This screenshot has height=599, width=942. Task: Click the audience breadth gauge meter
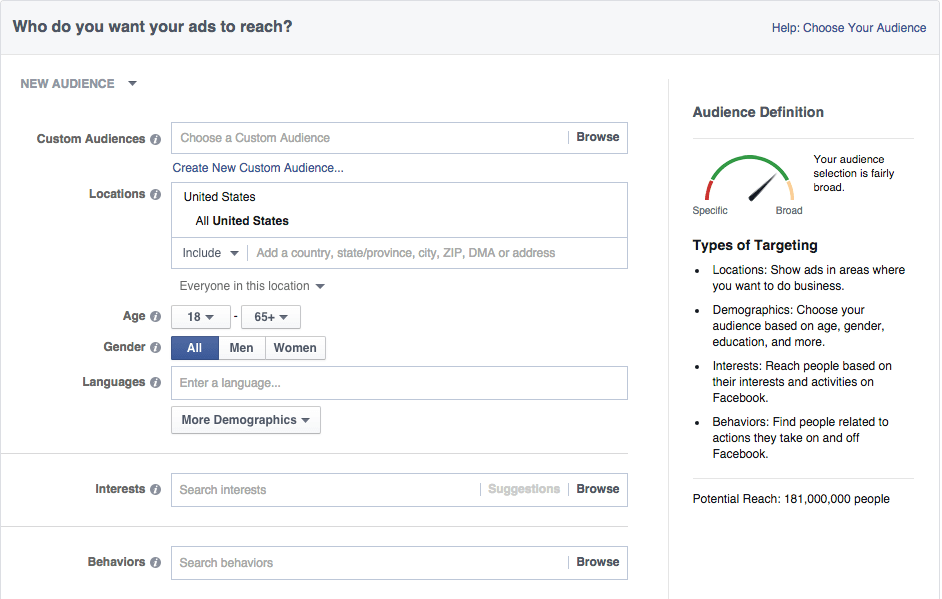tap(749, 178)
